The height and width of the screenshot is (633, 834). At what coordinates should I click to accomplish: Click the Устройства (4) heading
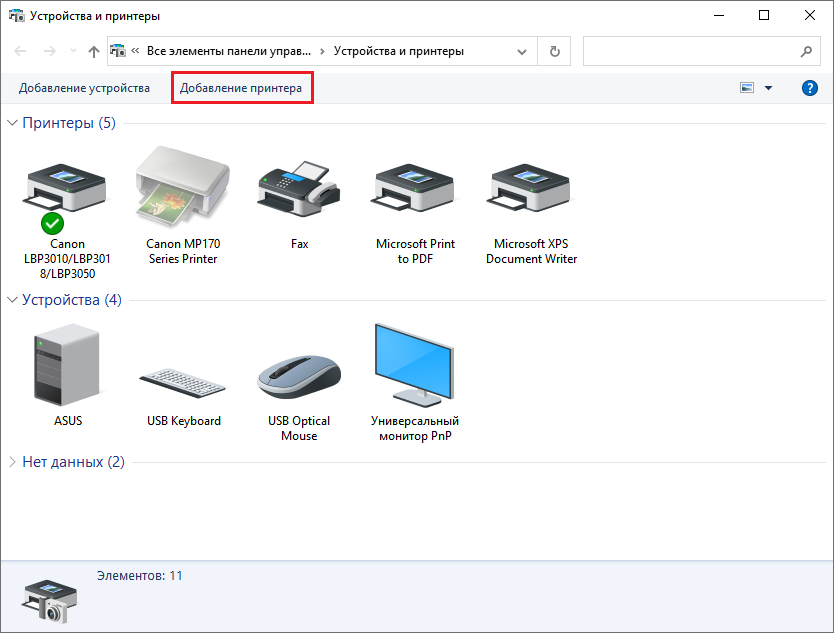click(x=72, y=300)
